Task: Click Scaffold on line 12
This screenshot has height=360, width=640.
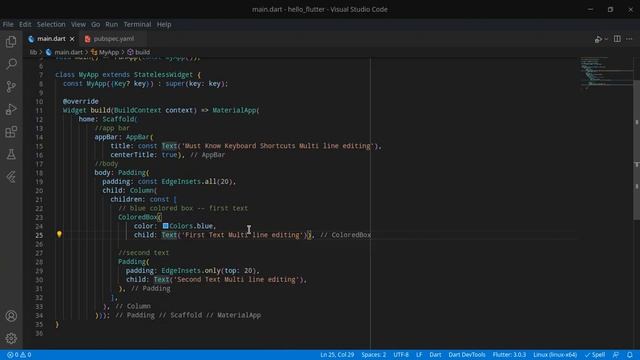Action: (x=118, y=119)
